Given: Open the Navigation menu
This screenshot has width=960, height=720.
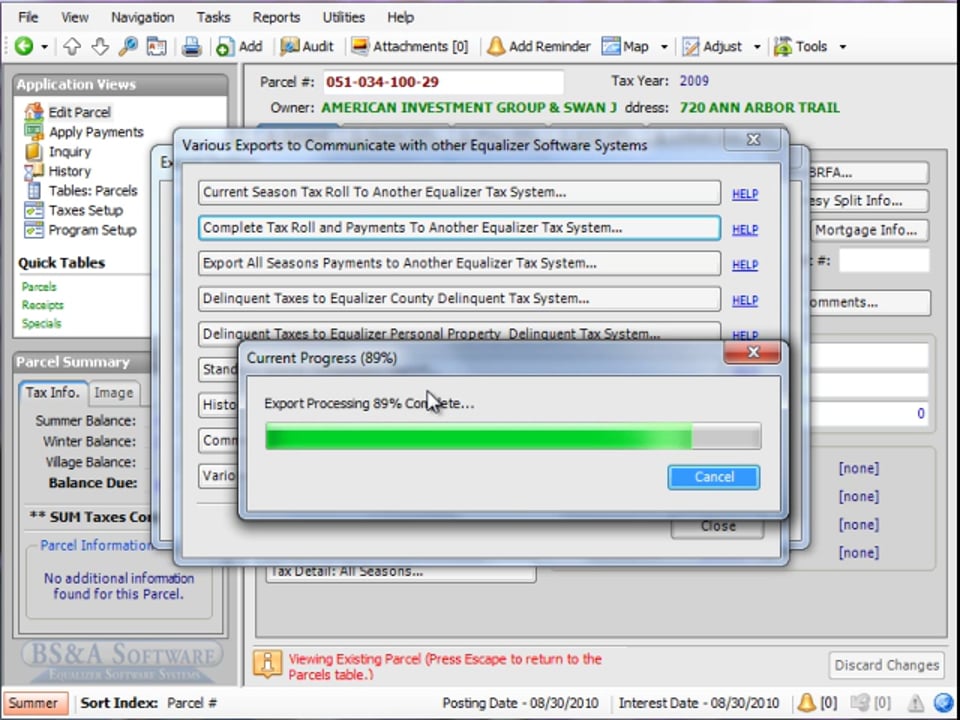Looking at the screenshot, I should [x=142, y=17].
